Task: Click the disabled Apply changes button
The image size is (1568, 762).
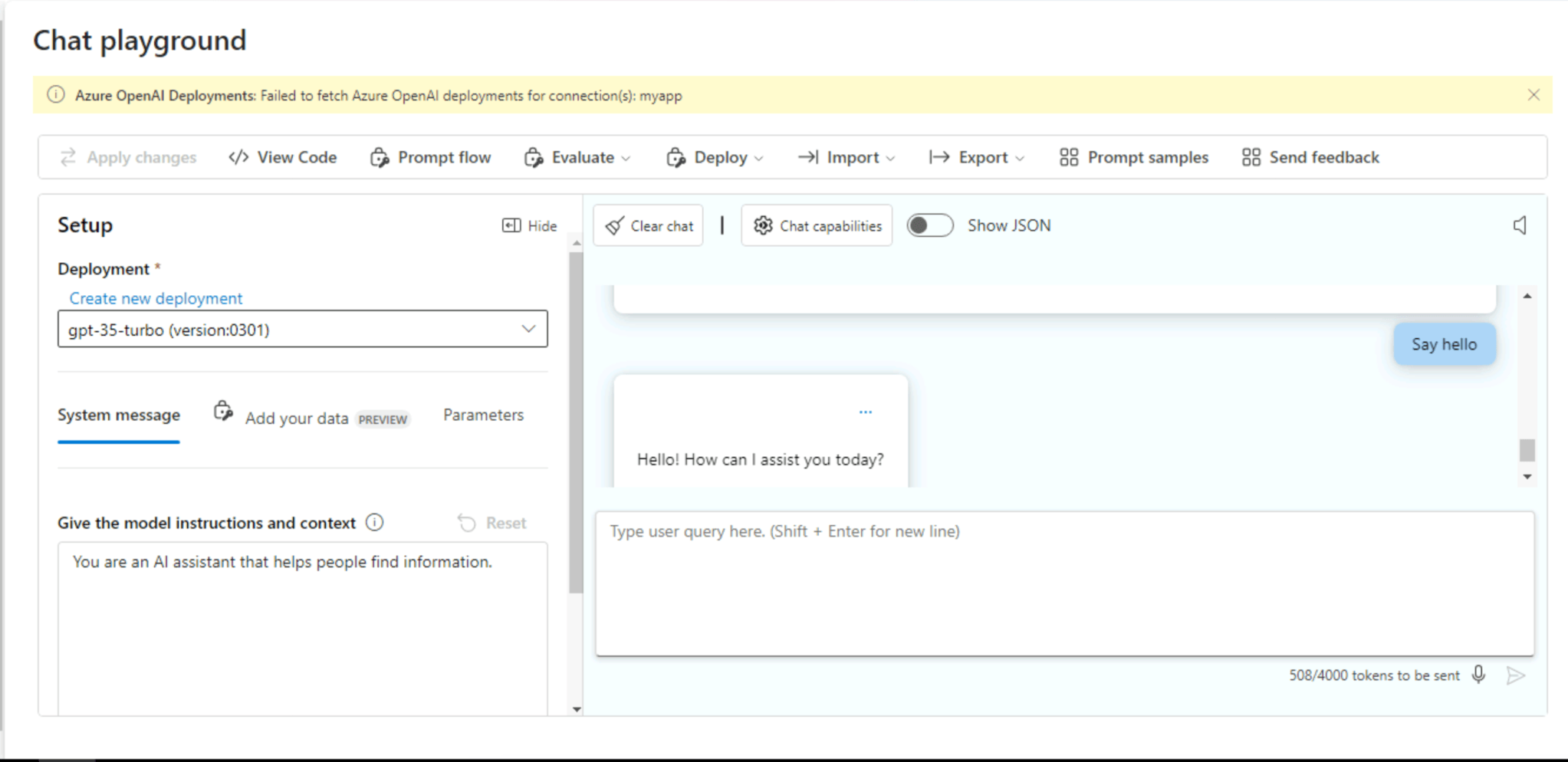Action: pos(128,157)
